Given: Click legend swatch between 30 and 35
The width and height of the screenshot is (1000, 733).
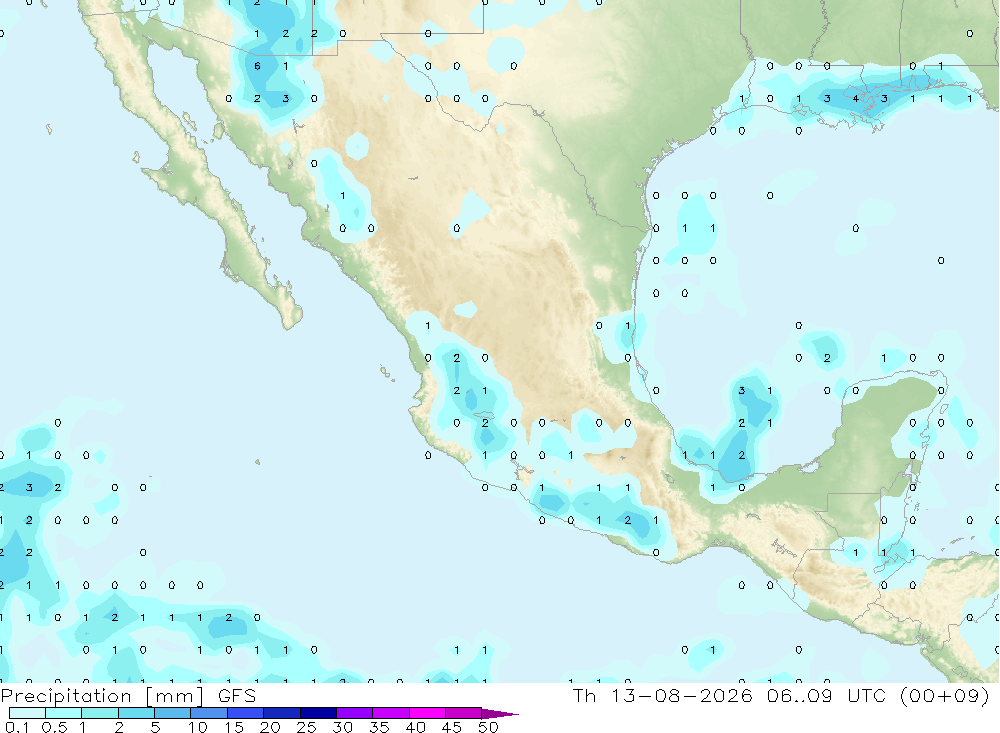Looking at the screenshot, I should 355,713.
